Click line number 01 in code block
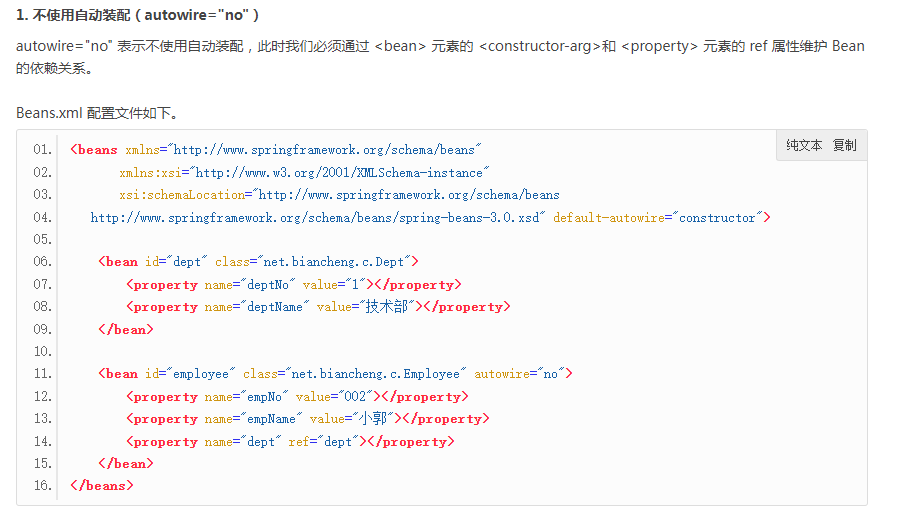This screenshot has height=517, width=906. pos(42,150)
